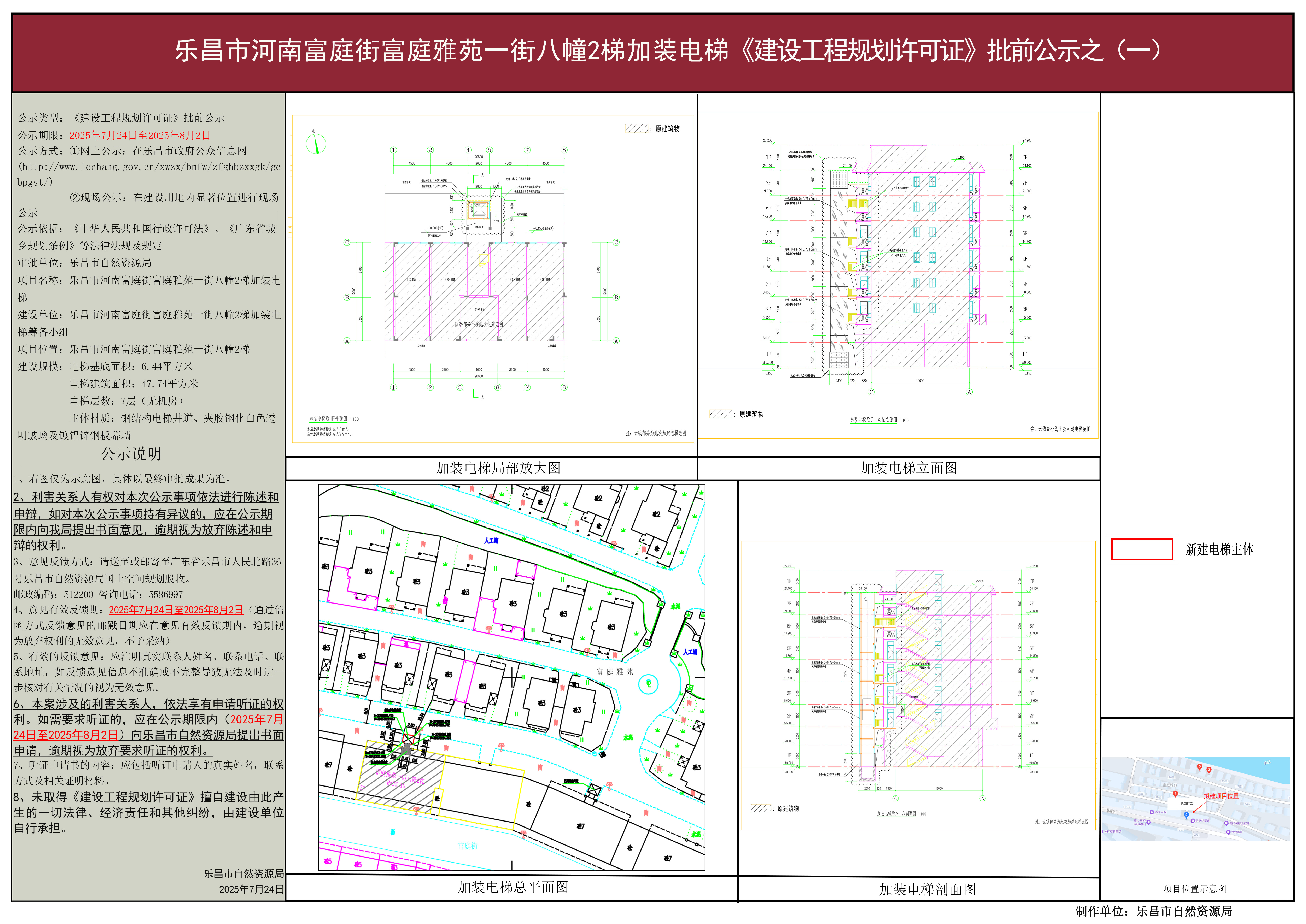Click caption 加装电梯剖面图
Image resolution: width=1306 pixels, height=924 pixels.
pyautogui.click(x=927, y=889)
